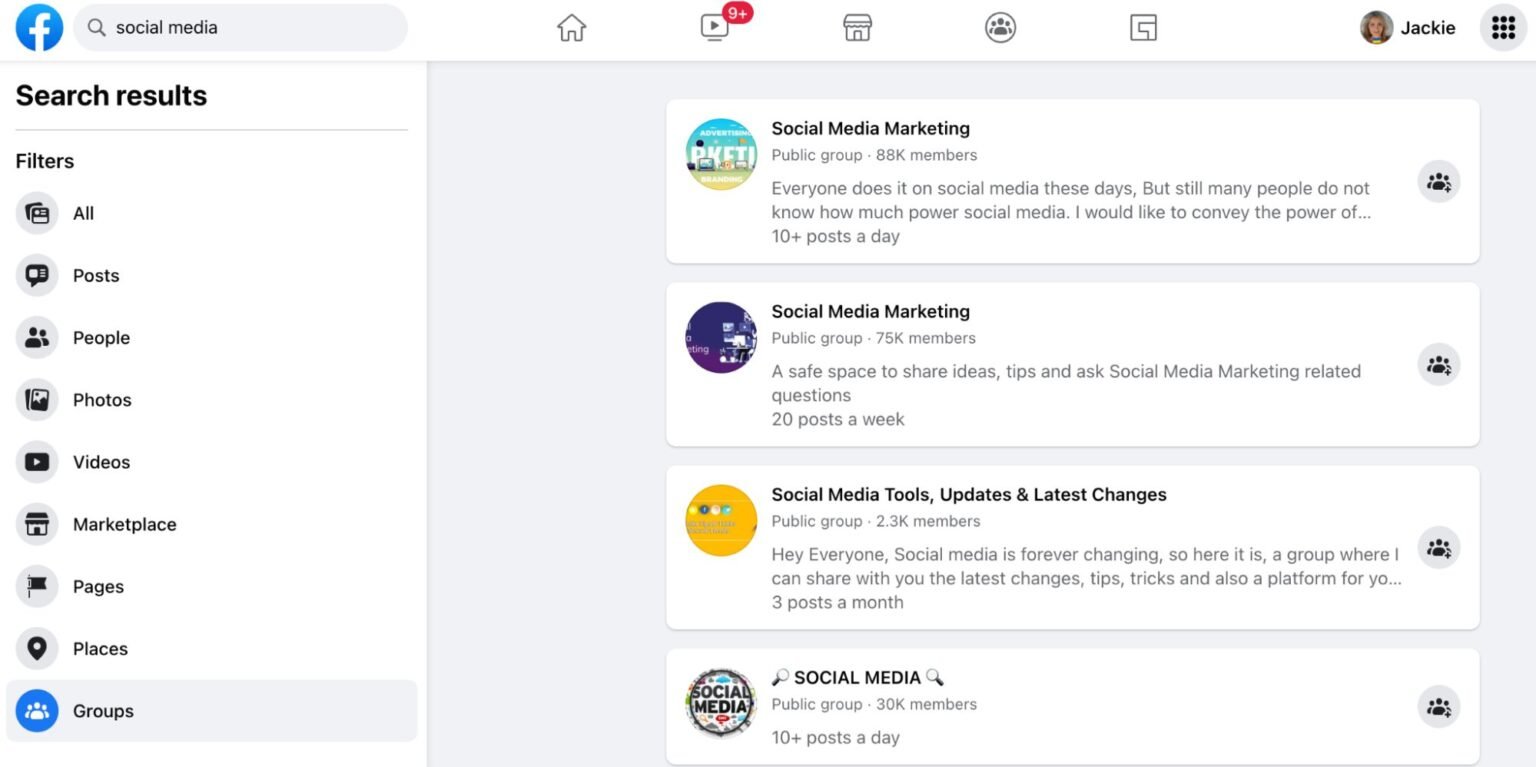Join the Social Media Tools group
The height and width of the screenshot is (767, 1536).
[x=1438, y=547]
